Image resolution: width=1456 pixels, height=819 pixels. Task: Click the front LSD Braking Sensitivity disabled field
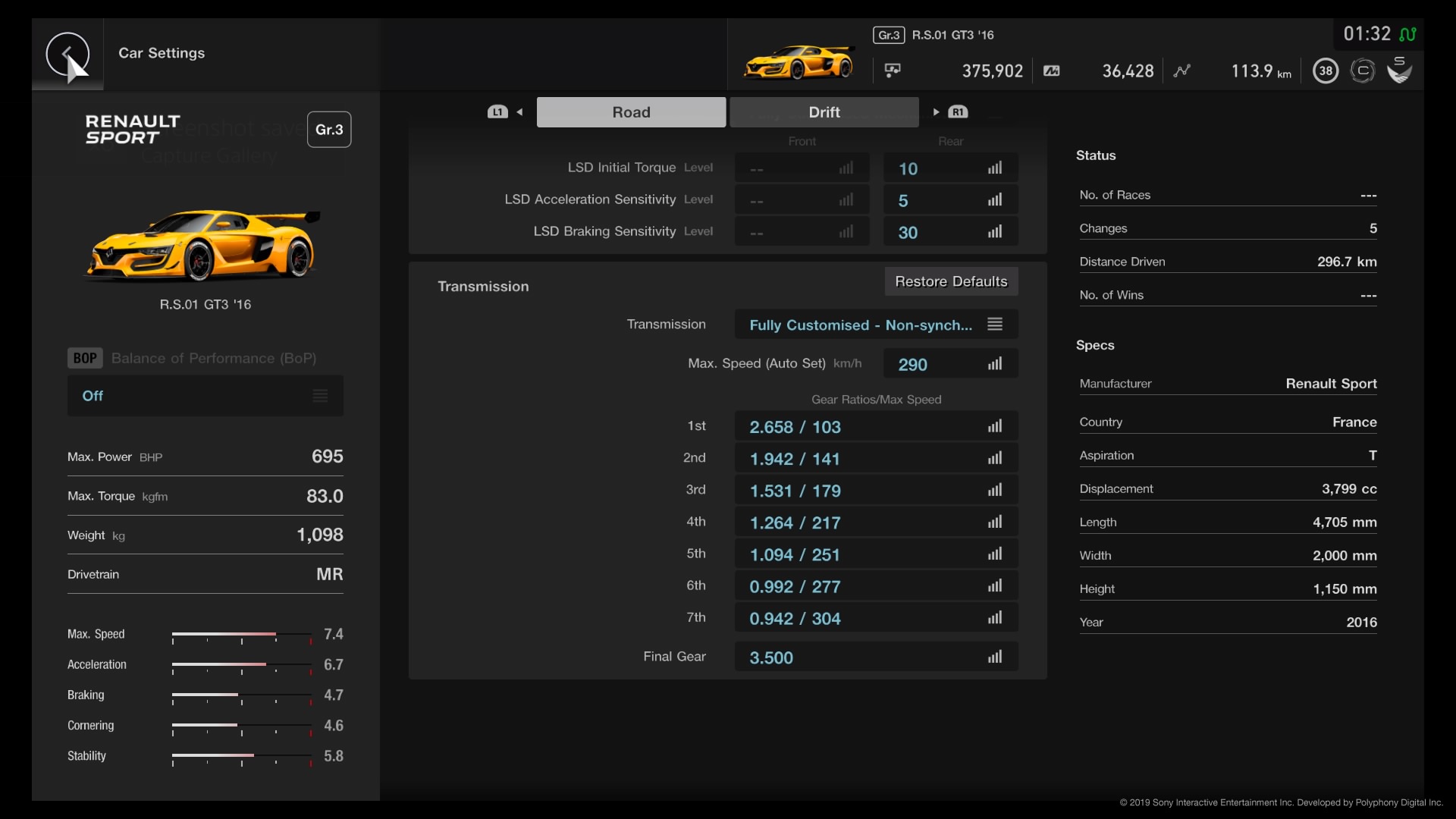(802, 232)
